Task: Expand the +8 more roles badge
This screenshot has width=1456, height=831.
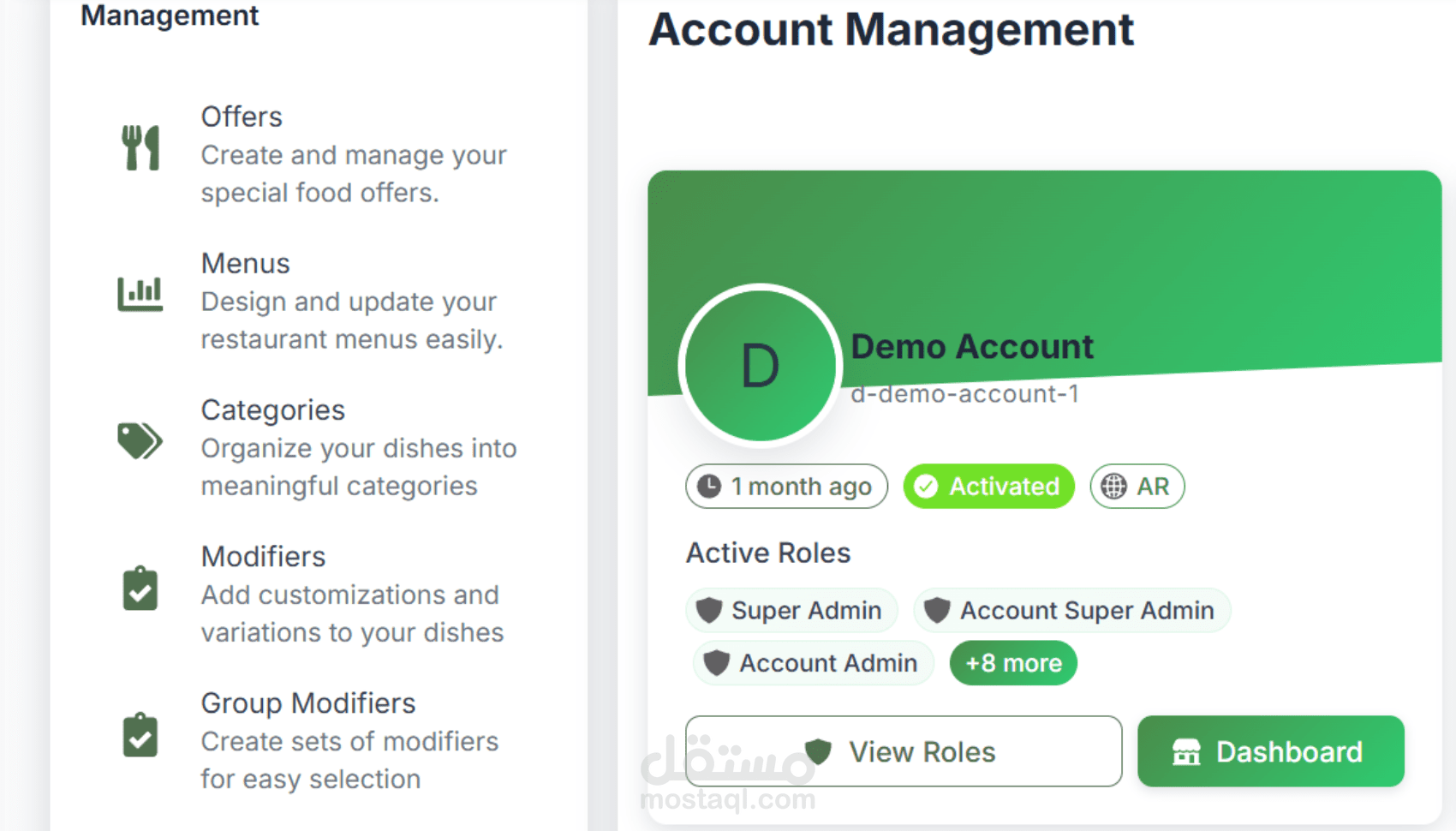Action: (x=1013, y=663)
